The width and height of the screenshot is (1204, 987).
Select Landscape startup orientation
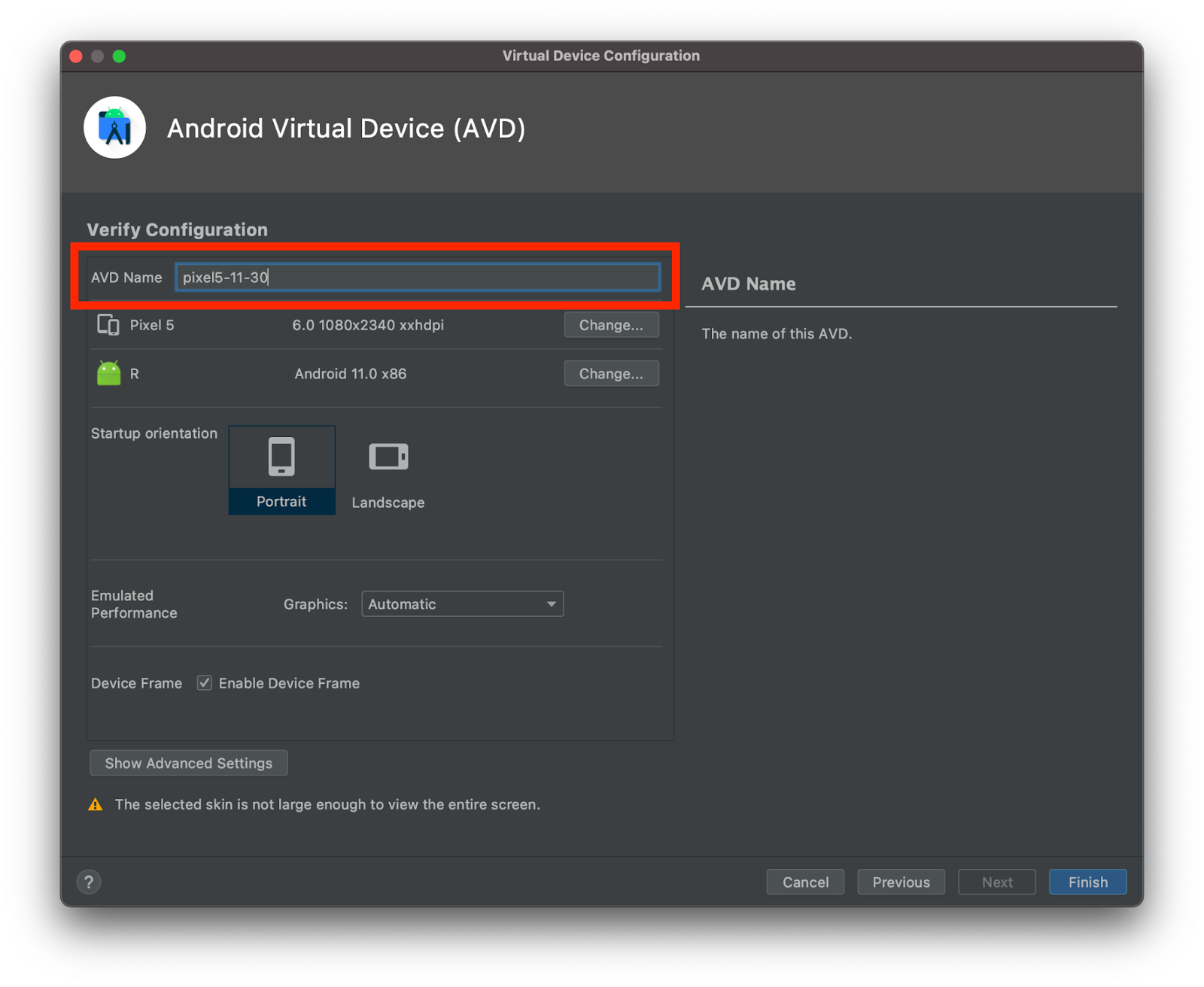(x=388, y=470)
